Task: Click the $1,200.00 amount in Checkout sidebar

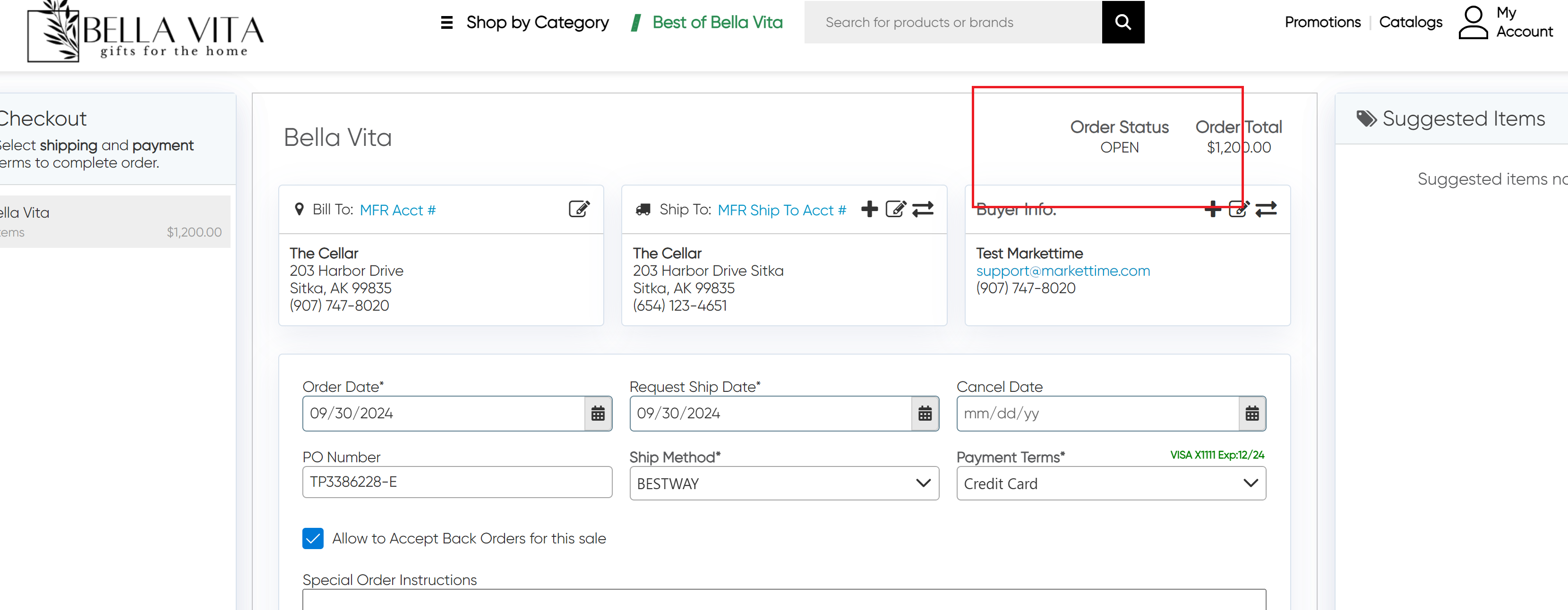Action: (194, 232)
